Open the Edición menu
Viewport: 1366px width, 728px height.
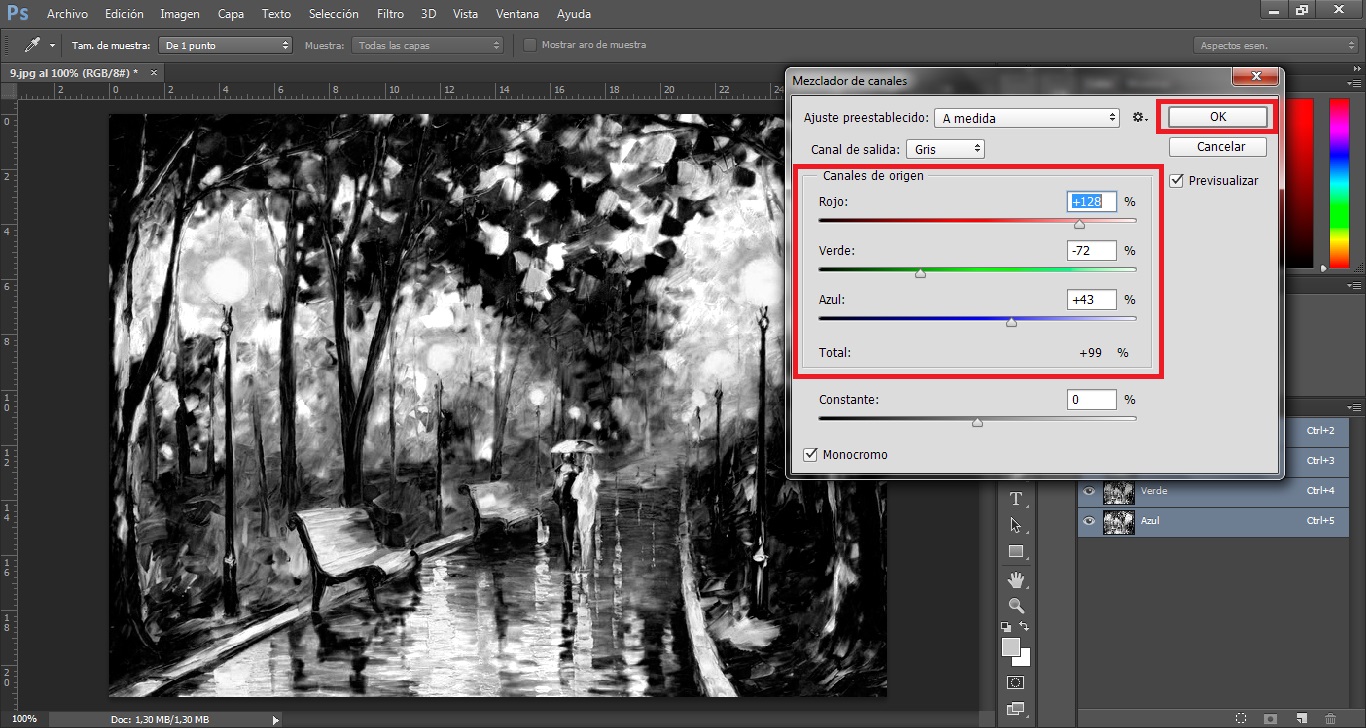point(124,14)
